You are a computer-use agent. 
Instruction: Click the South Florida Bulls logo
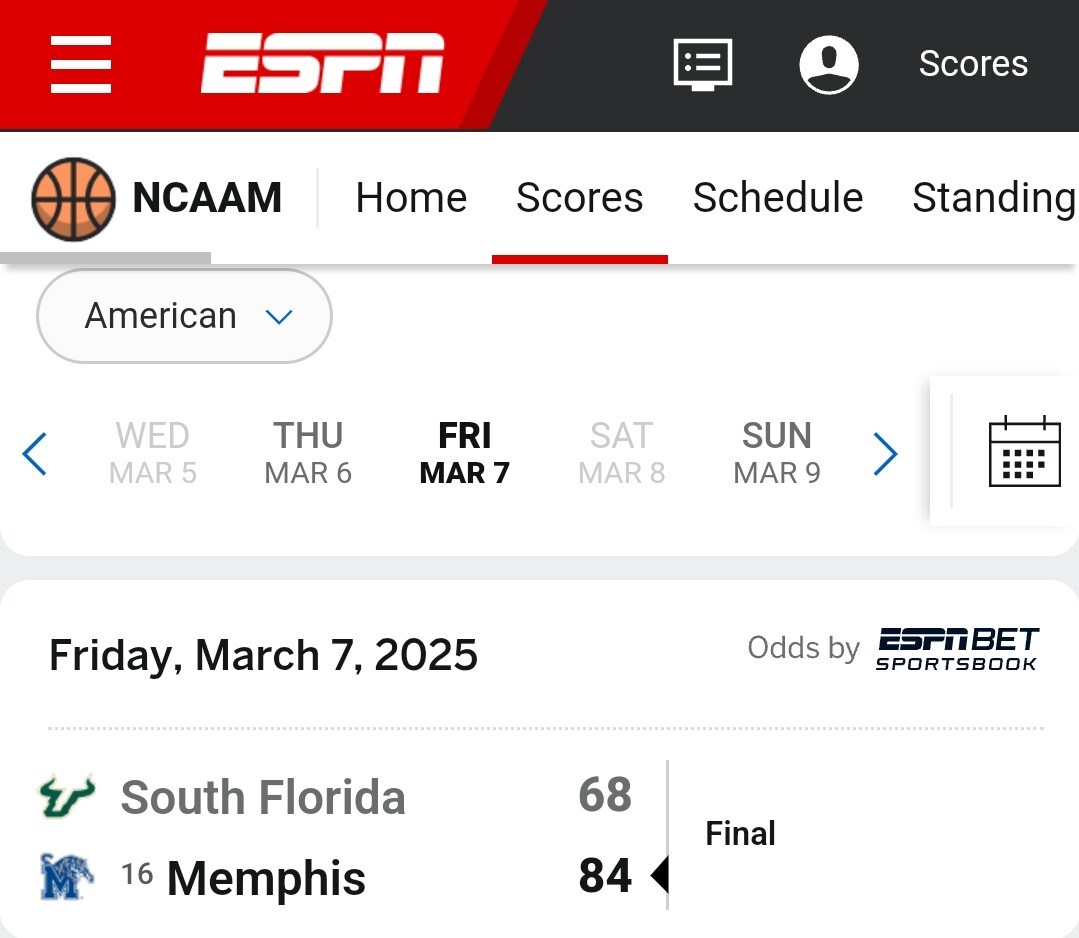tap(66, 796)
